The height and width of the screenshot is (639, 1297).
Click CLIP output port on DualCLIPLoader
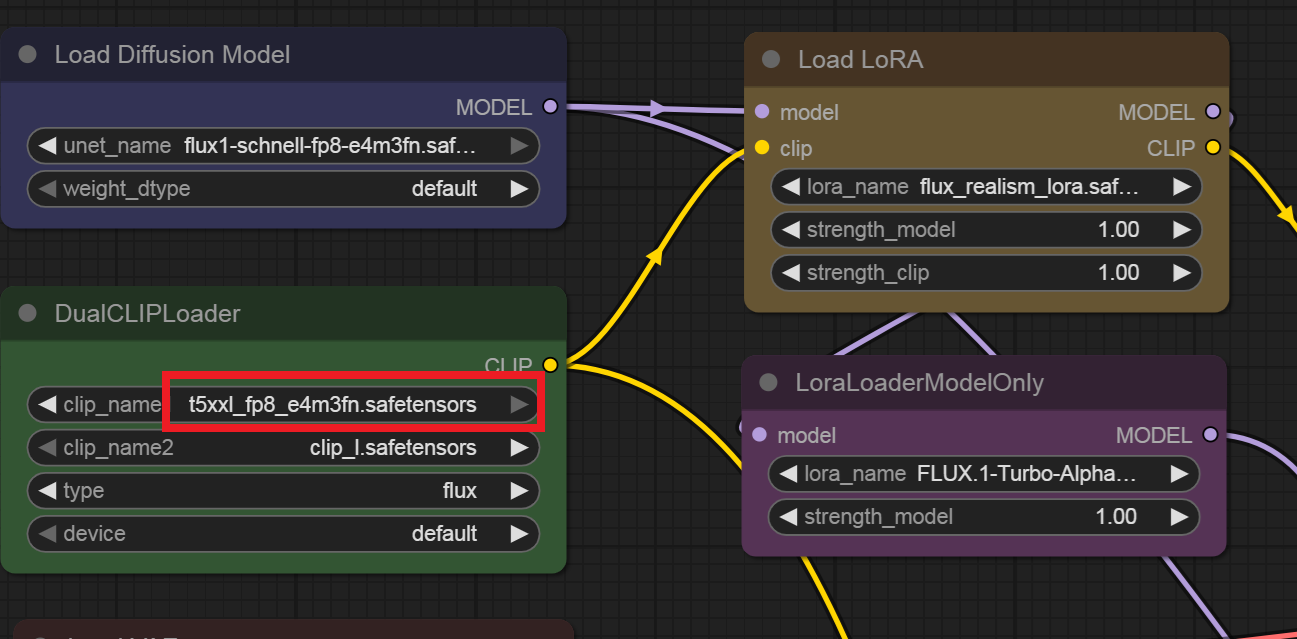pyautogui.click(x=549, y=365)
